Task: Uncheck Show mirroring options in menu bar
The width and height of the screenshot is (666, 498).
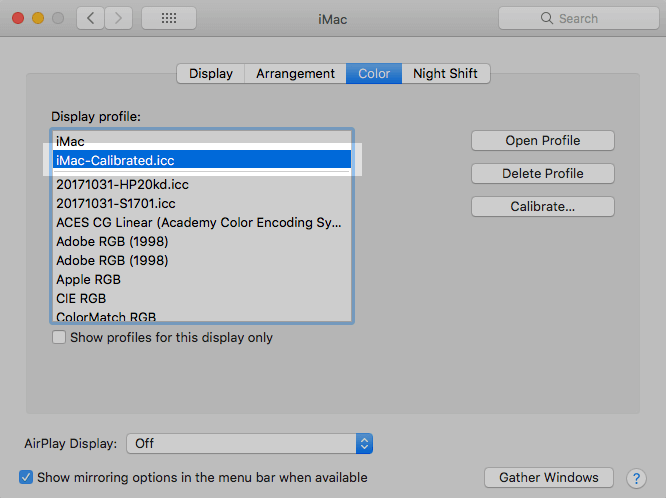Action: [x=26, y=477]
